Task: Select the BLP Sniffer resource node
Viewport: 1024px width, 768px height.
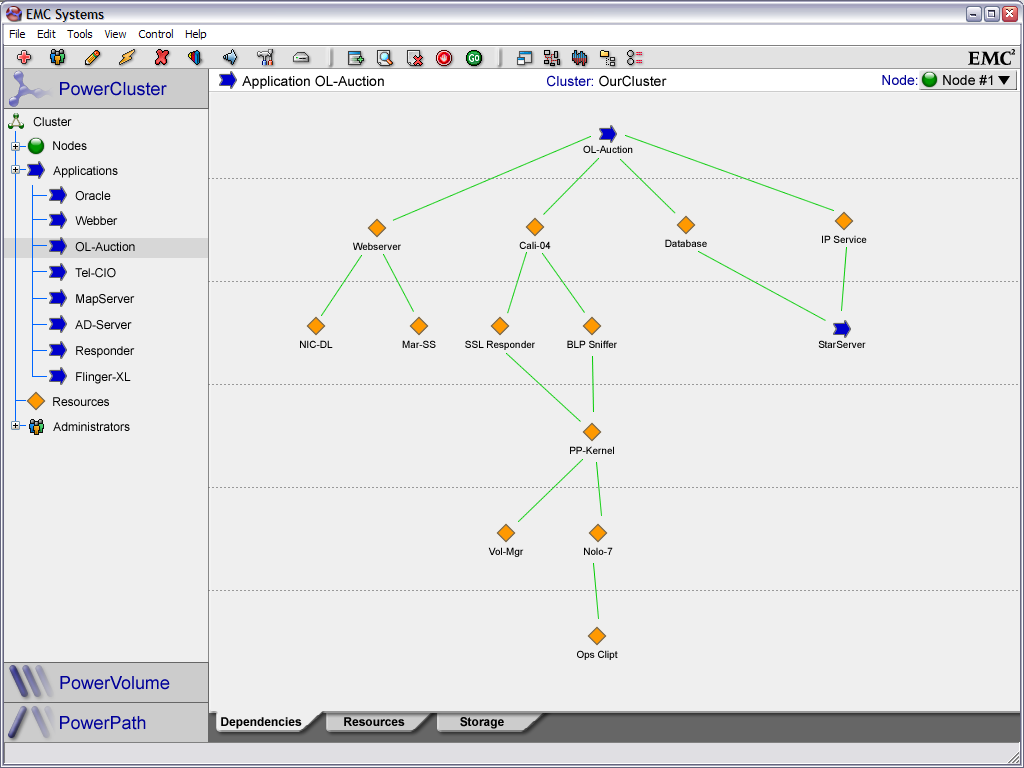Action: tap(592, 326)
